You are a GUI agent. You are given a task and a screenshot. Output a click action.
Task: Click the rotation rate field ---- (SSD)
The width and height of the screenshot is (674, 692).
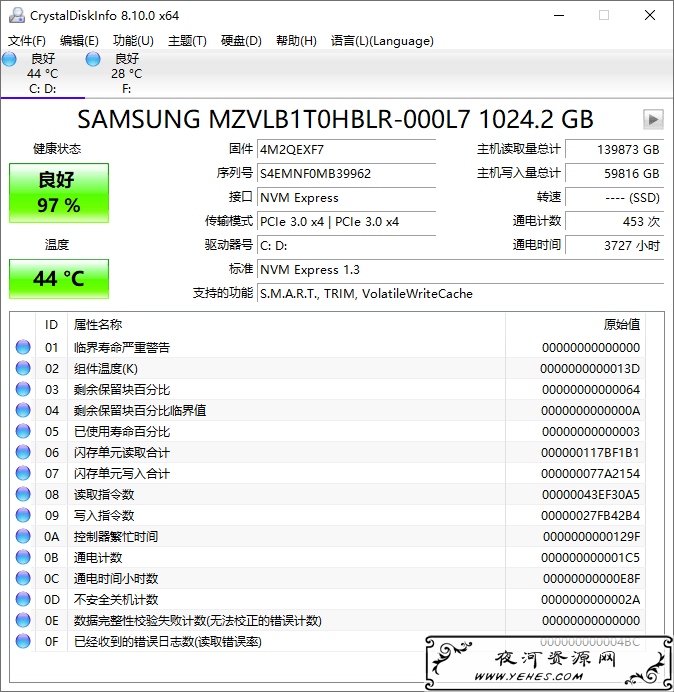(614, 197)
